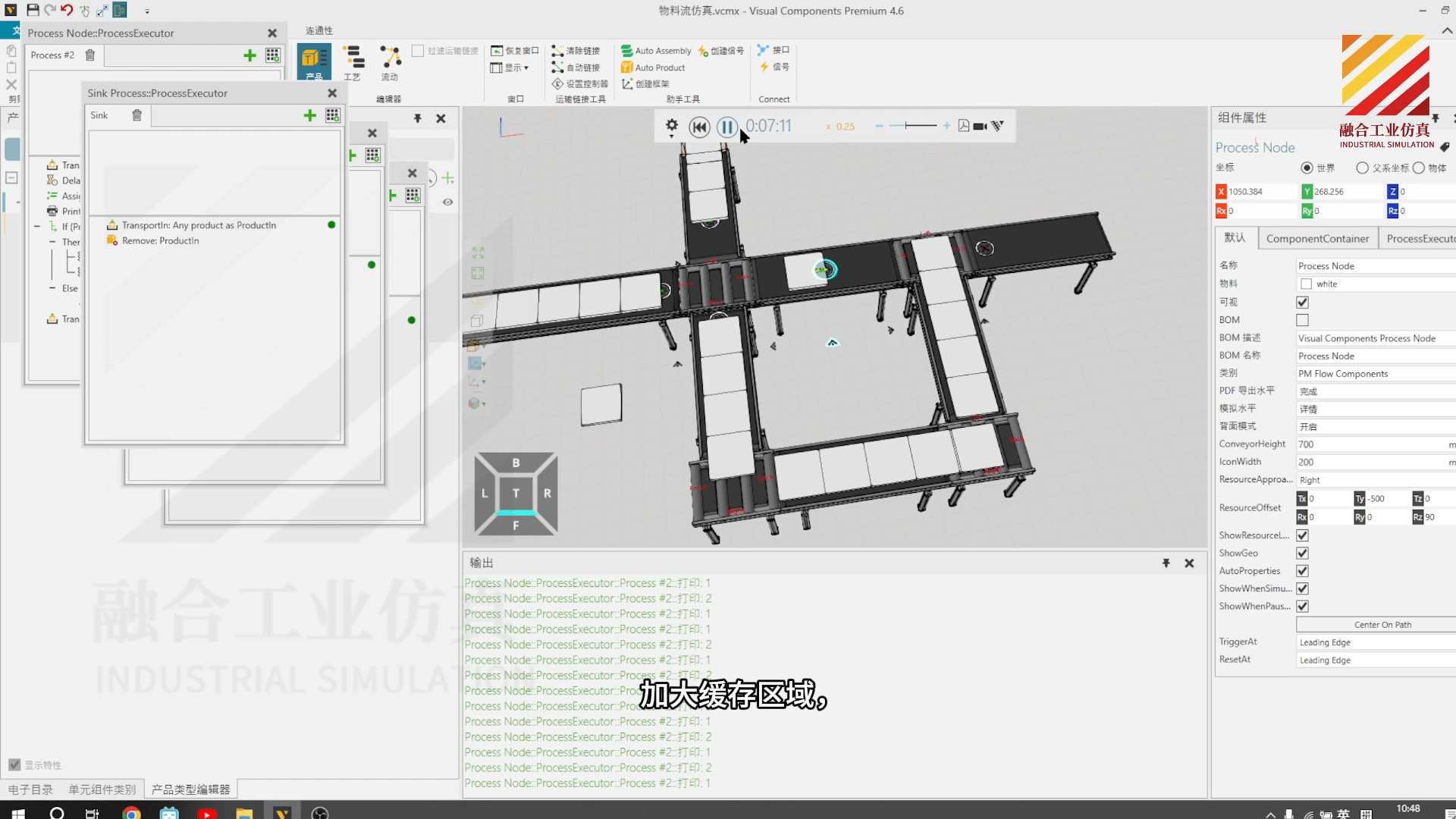1456x819 pixels.
Task: Open statement grid in Sink Process window
Action: [332, 115]
